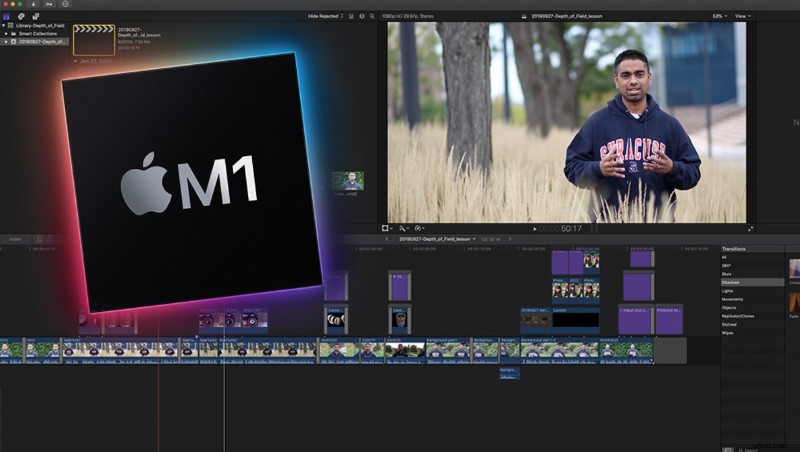Select the Custom black generator clip in timeline
The height and width of the screenshot is (452, 800).
(x=576, y=320)
